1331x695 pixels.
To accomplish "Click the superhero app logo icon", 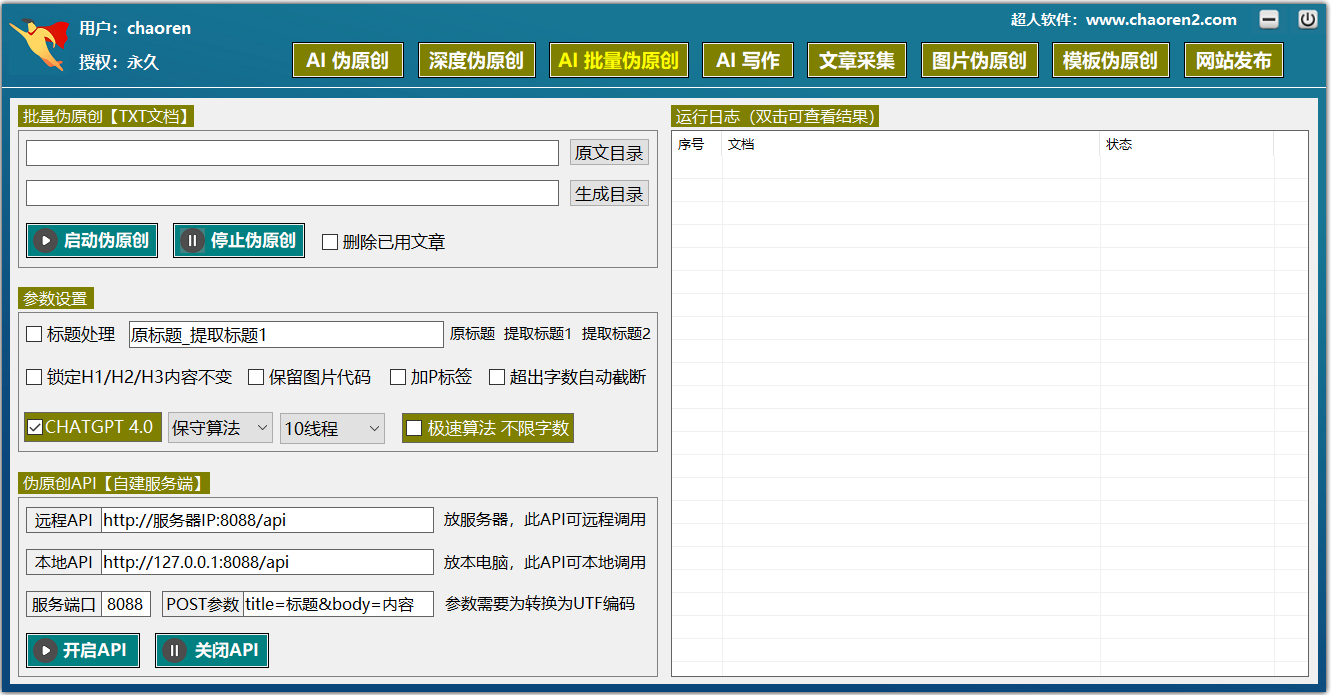I will coord(38,43).
